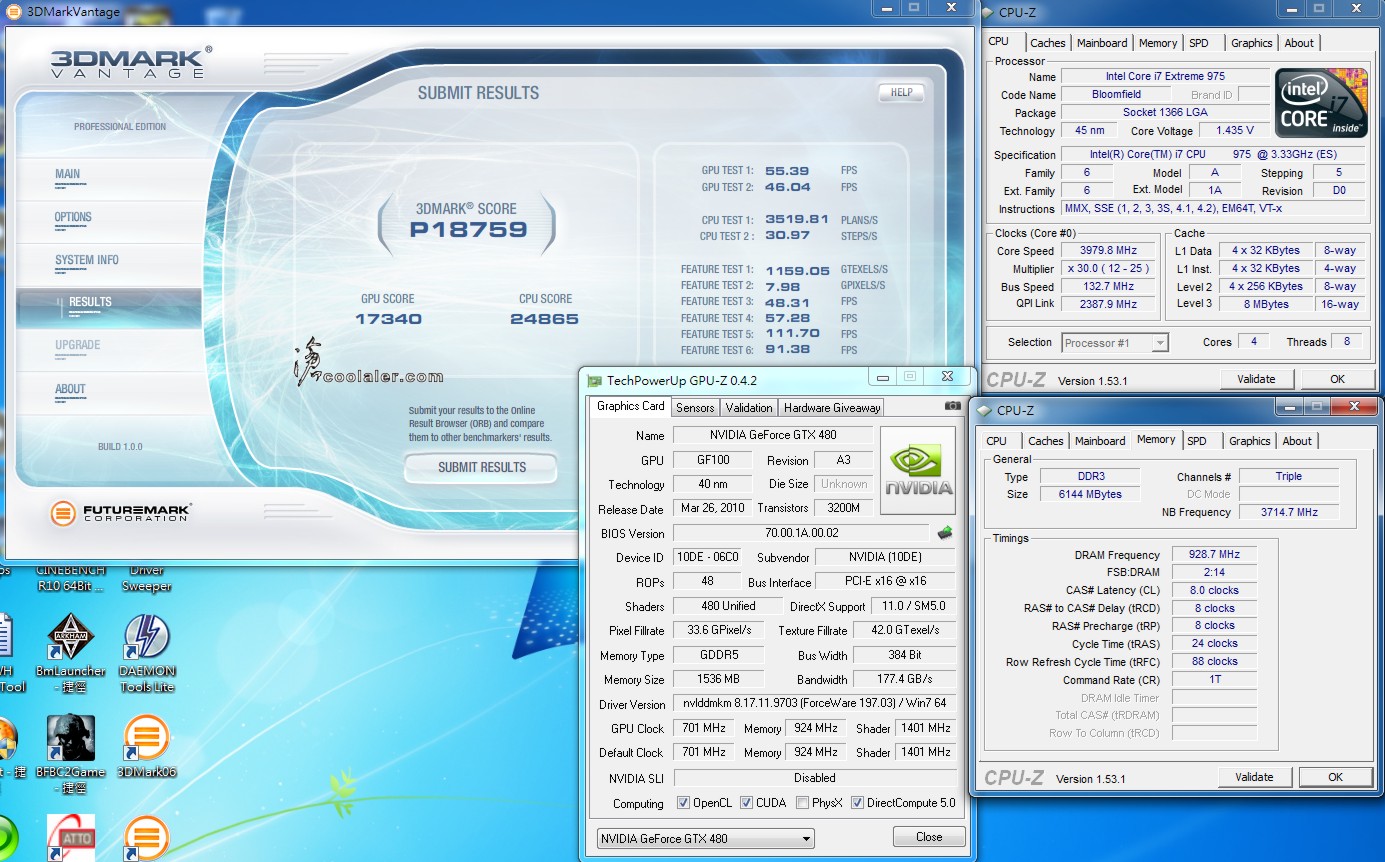Viewport: 1385px width, 862px height.
Task: Click the document-style desktop icon beside BmLauncher
Action: pos(5,636)
